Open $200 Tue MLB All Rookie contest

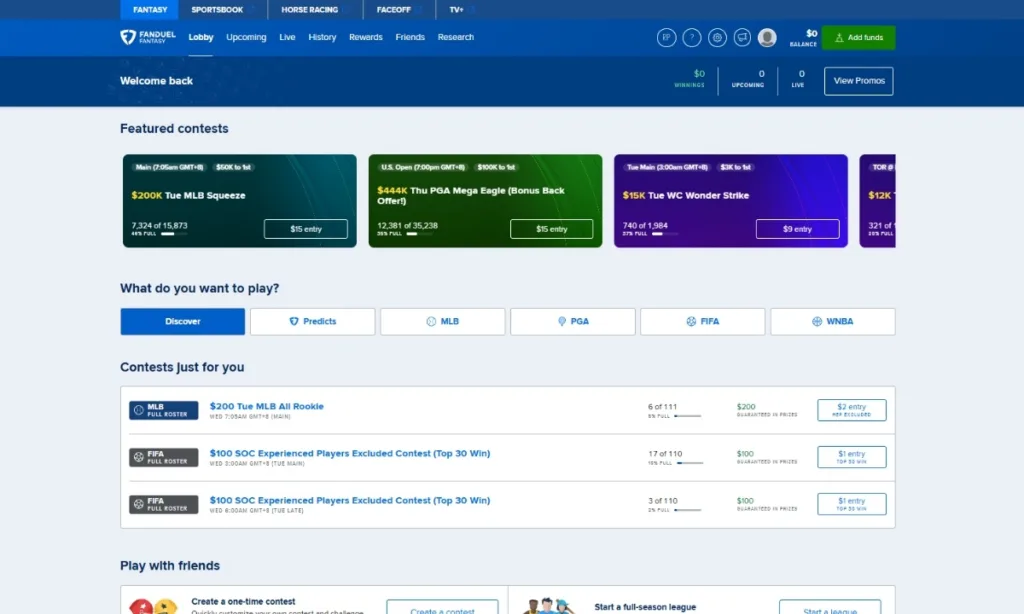(266, 406)
